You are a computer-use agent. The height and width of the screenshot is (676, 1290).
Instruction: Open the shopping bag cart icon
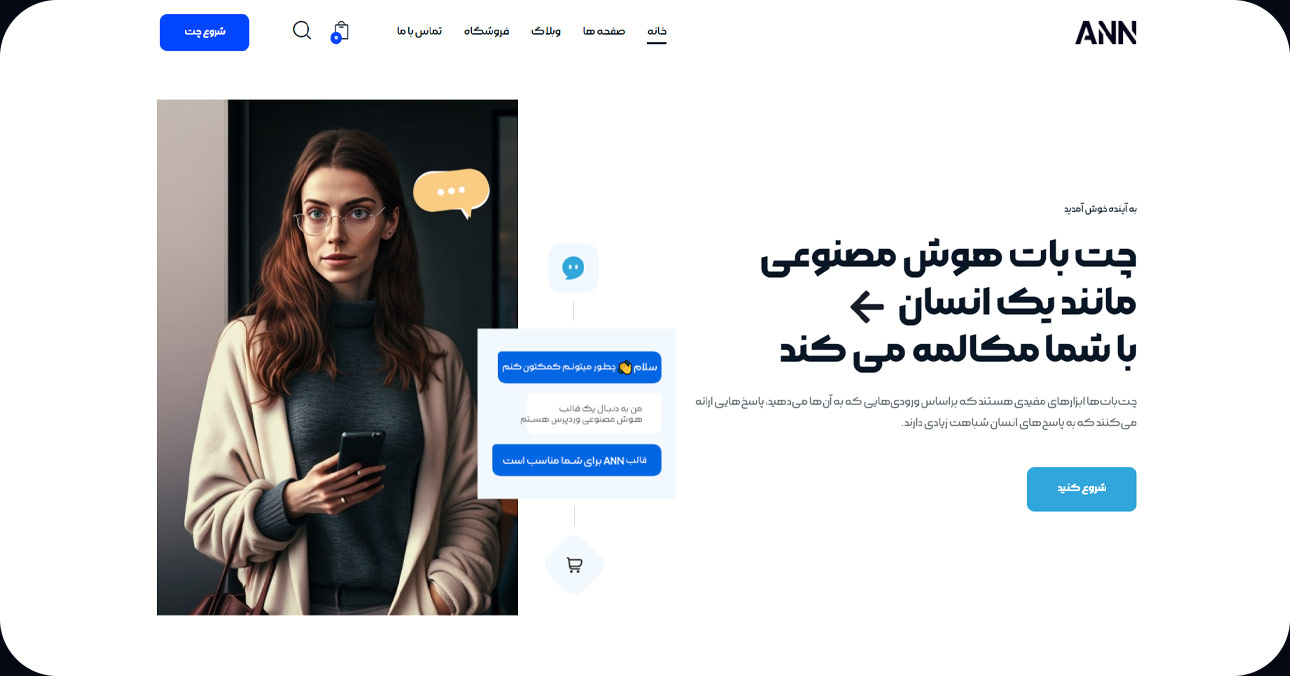pos(341,30)
